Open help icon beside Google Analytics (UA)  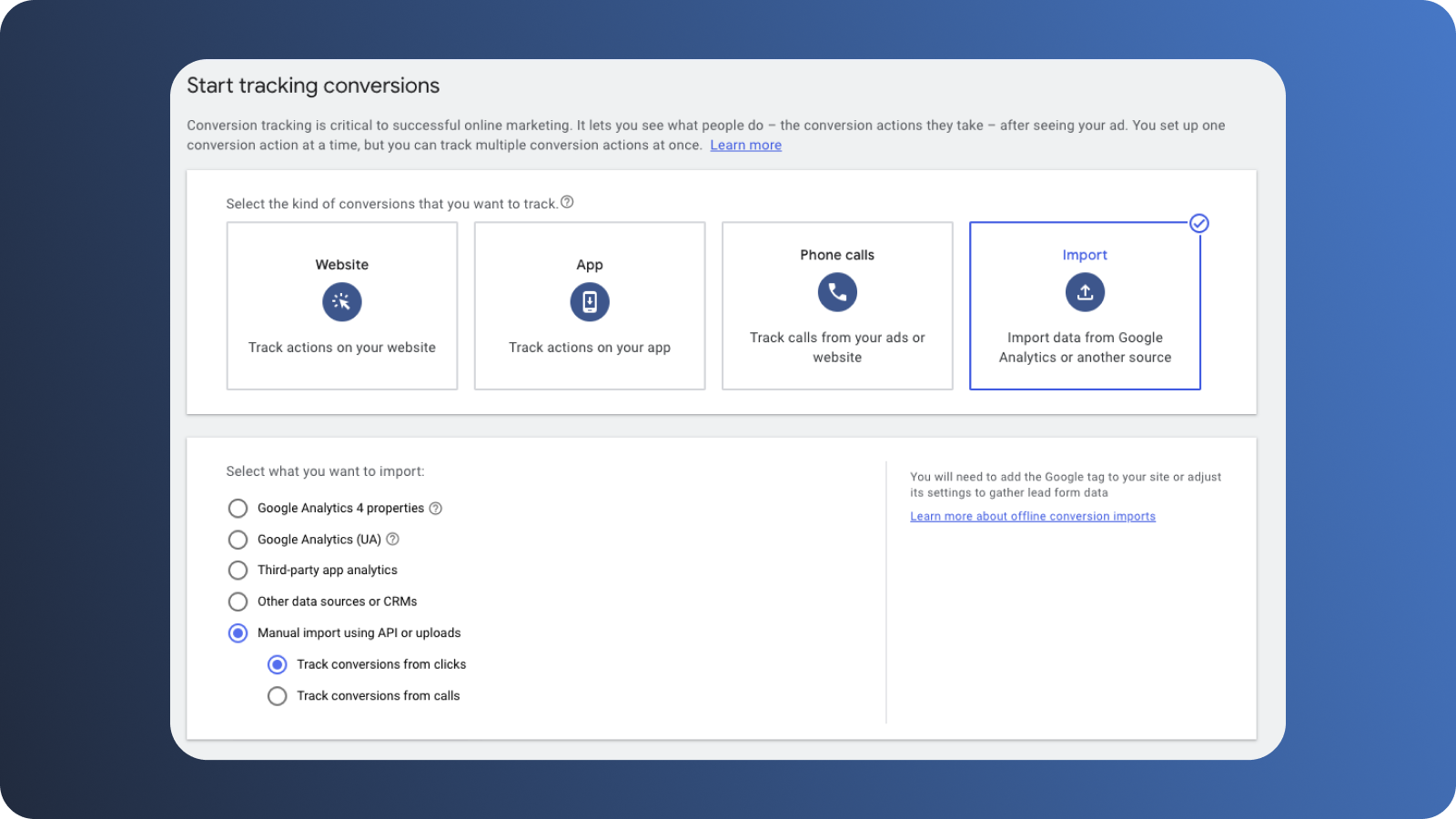pyautogui.click(x=393, y=539)
